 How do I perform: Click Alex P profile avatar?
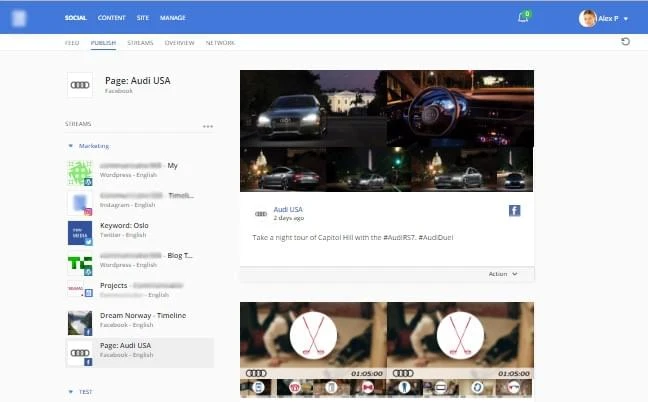coord(587,18)
